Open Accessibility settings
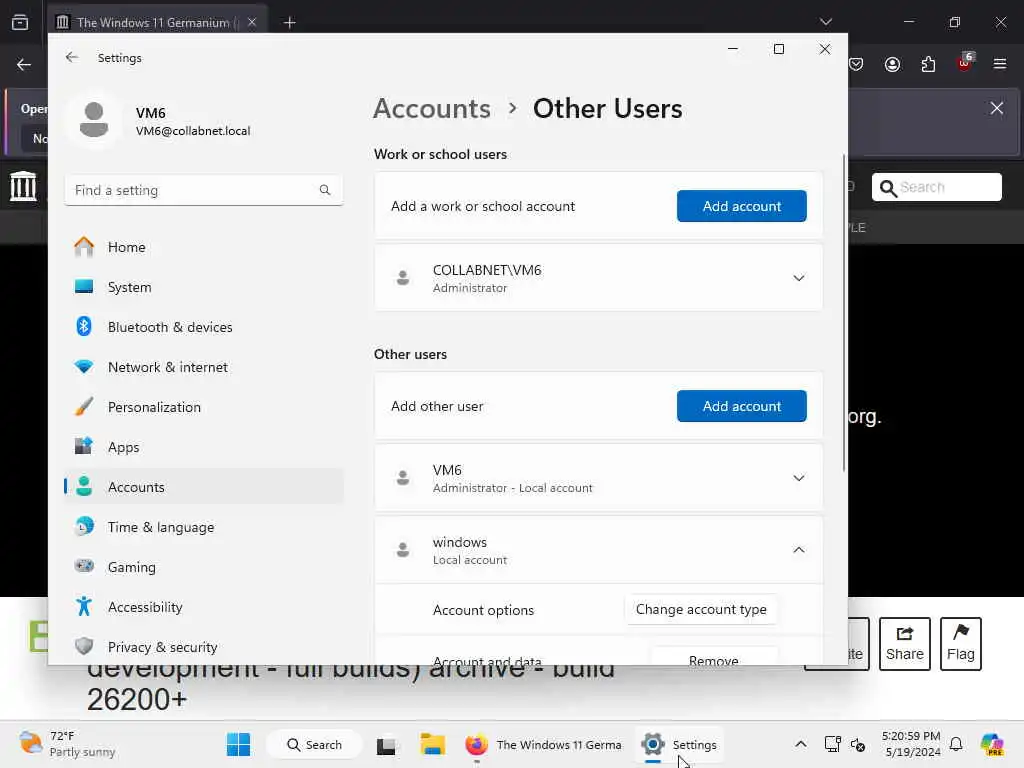The image size is (1024, 768). [x=204, y=607]
